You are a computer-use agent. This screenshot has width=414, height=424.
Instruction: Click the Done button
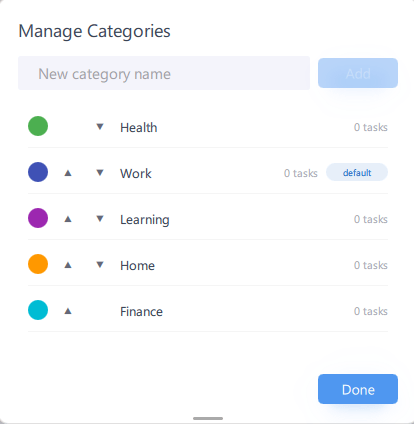358,389
